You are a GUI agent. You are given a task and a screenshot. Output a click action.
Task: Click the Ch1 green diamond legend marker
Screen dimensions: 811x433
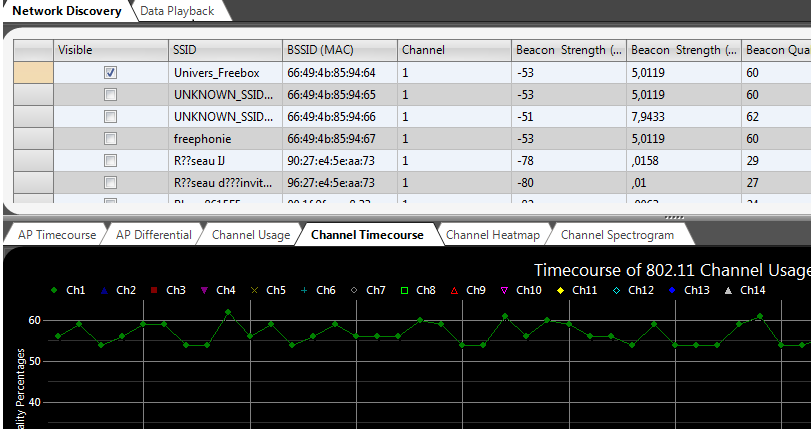[55, 290]
